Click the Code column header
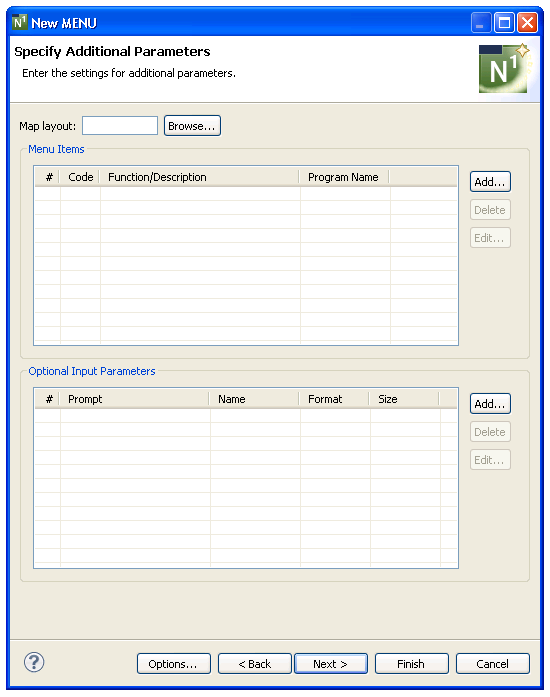550x697 pixels. pos(80,177)
